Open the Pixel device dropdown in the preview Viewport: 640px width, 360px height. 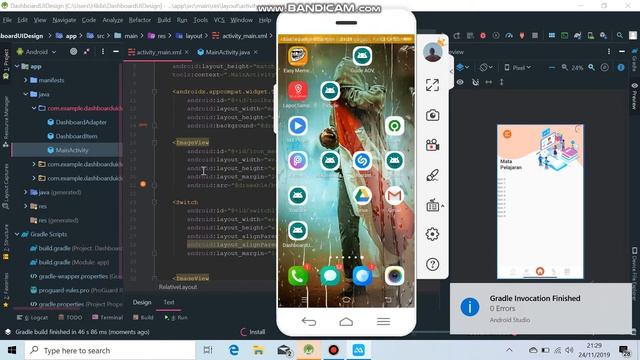[x=518, y=67]
